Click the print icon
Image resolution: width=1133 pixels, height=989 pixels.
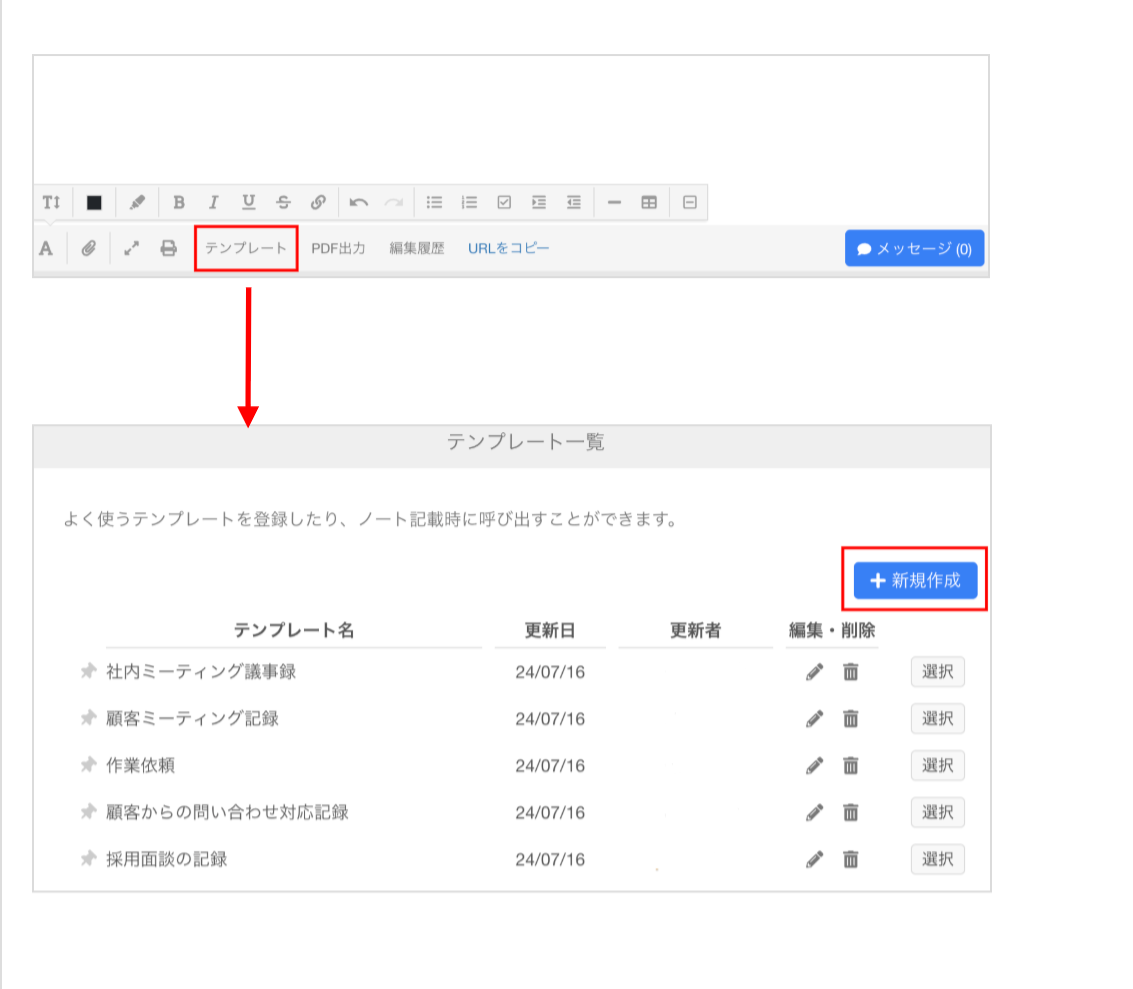point(168,248)
